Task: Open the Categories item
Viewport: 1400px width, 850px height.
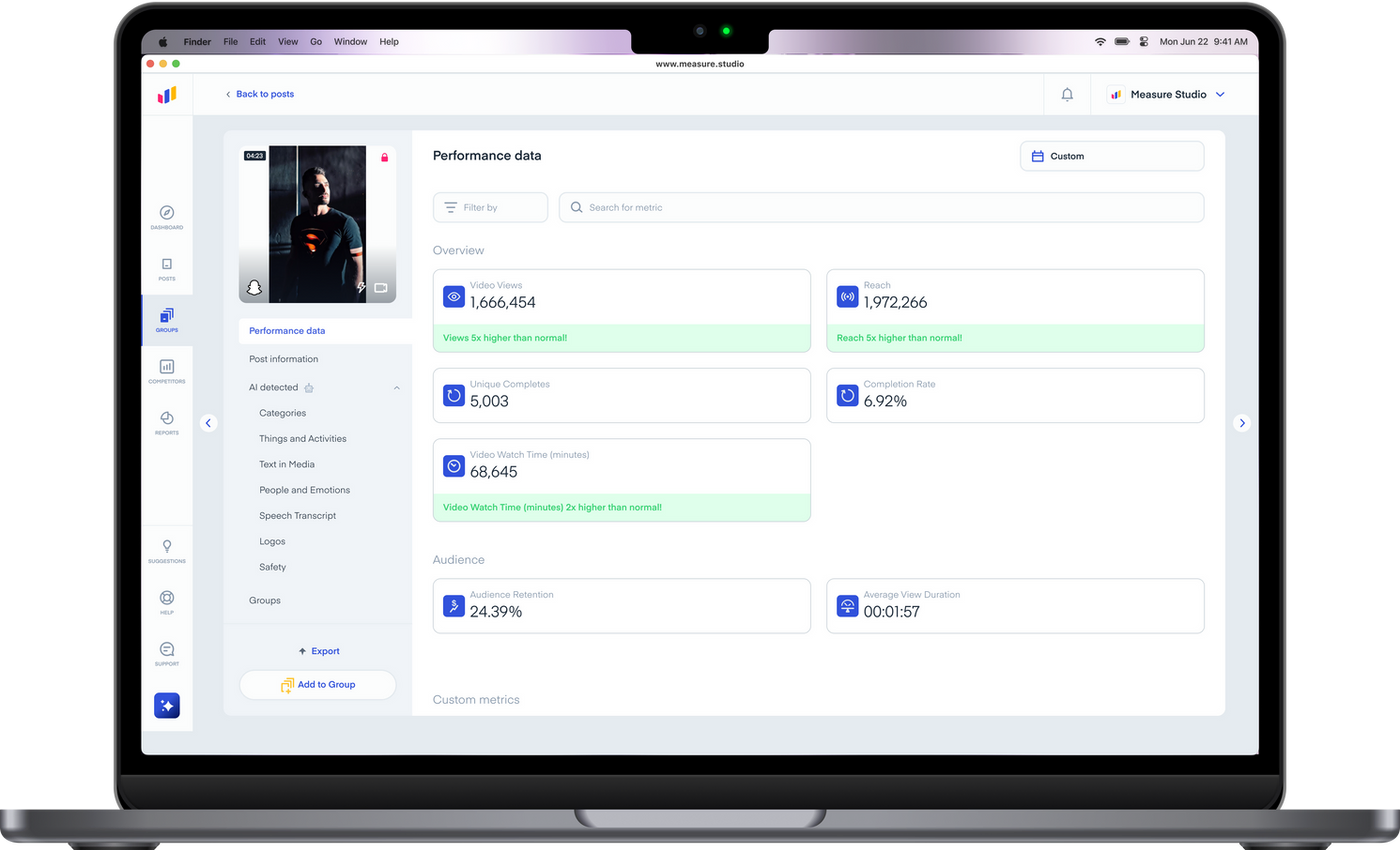Action: [x=283, y=413]
